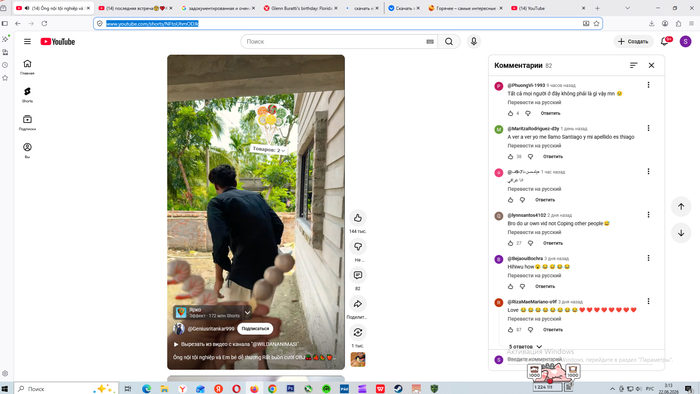This screenshot has width=700, height=394.
Task: Open options for @lynnsantos4102 comment
Action: (648, 215)
